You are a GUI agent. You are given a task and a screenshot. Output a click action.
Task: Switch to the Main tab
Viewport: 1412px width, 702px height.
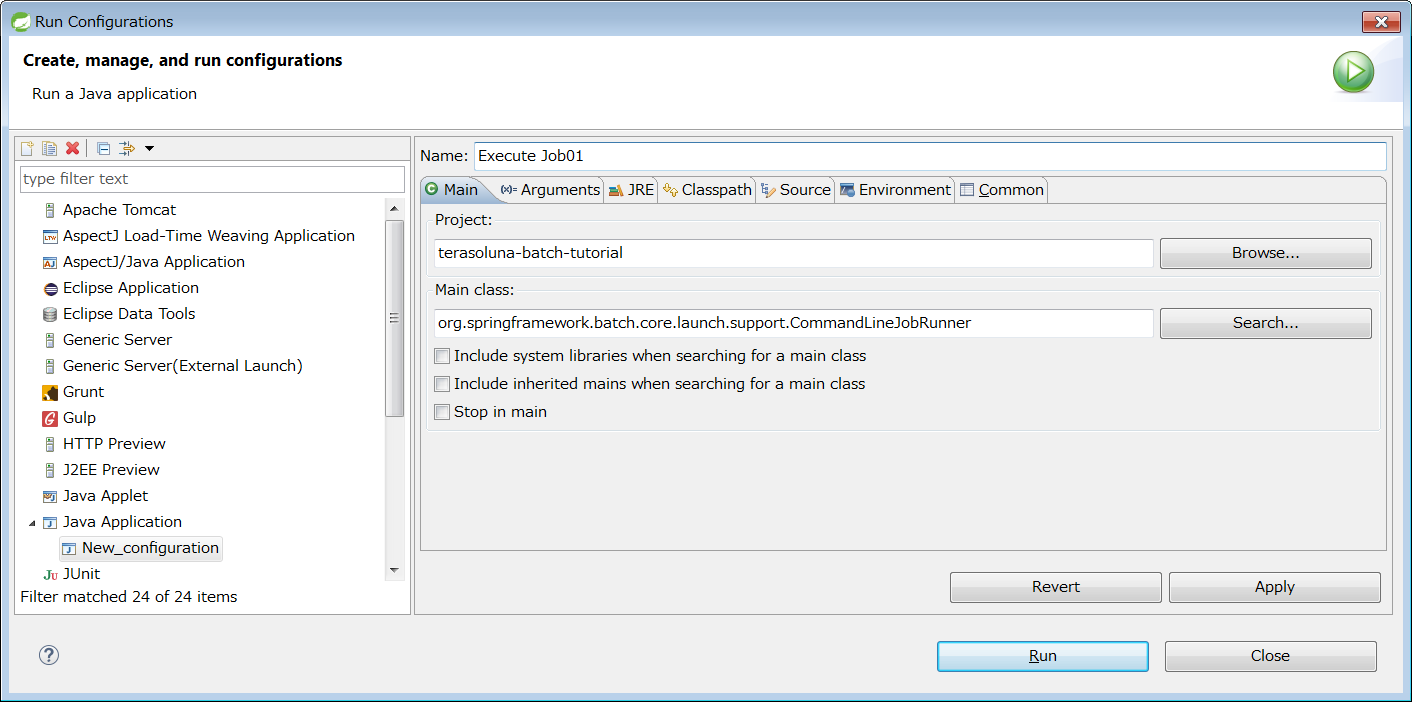click(x=451, y=190)
